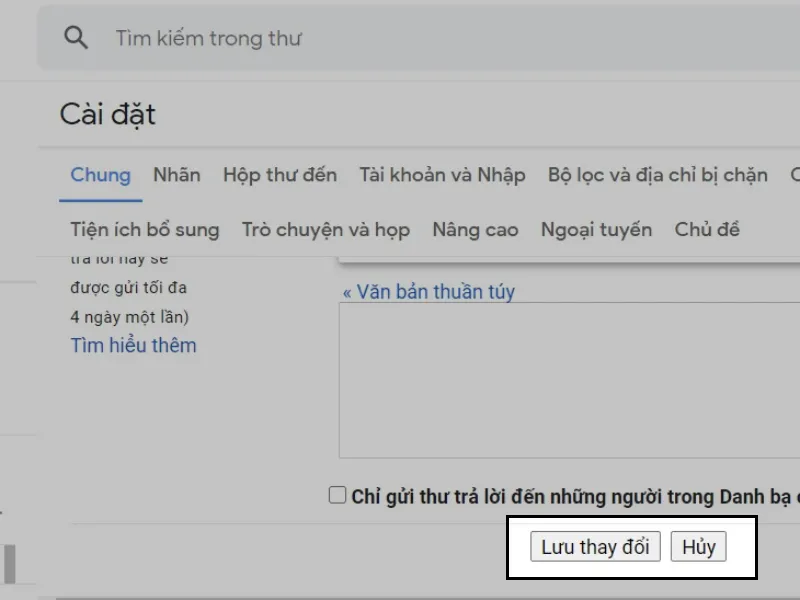Cancel changes with the Hủy button
This screenshot has height=600, width=800.
[x=700, y=546]
